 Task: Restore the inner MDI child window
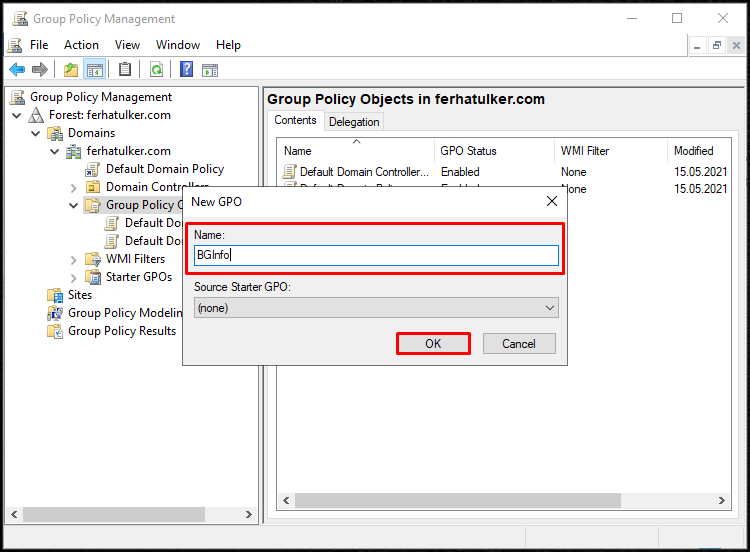[x=717, y=46]
